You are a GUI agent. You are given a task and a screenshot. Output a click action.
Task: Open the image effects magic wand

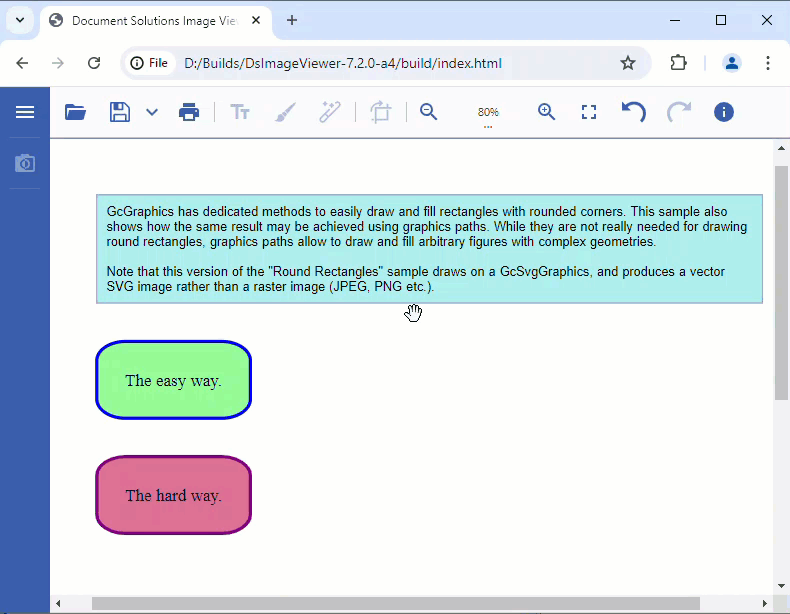330,112
